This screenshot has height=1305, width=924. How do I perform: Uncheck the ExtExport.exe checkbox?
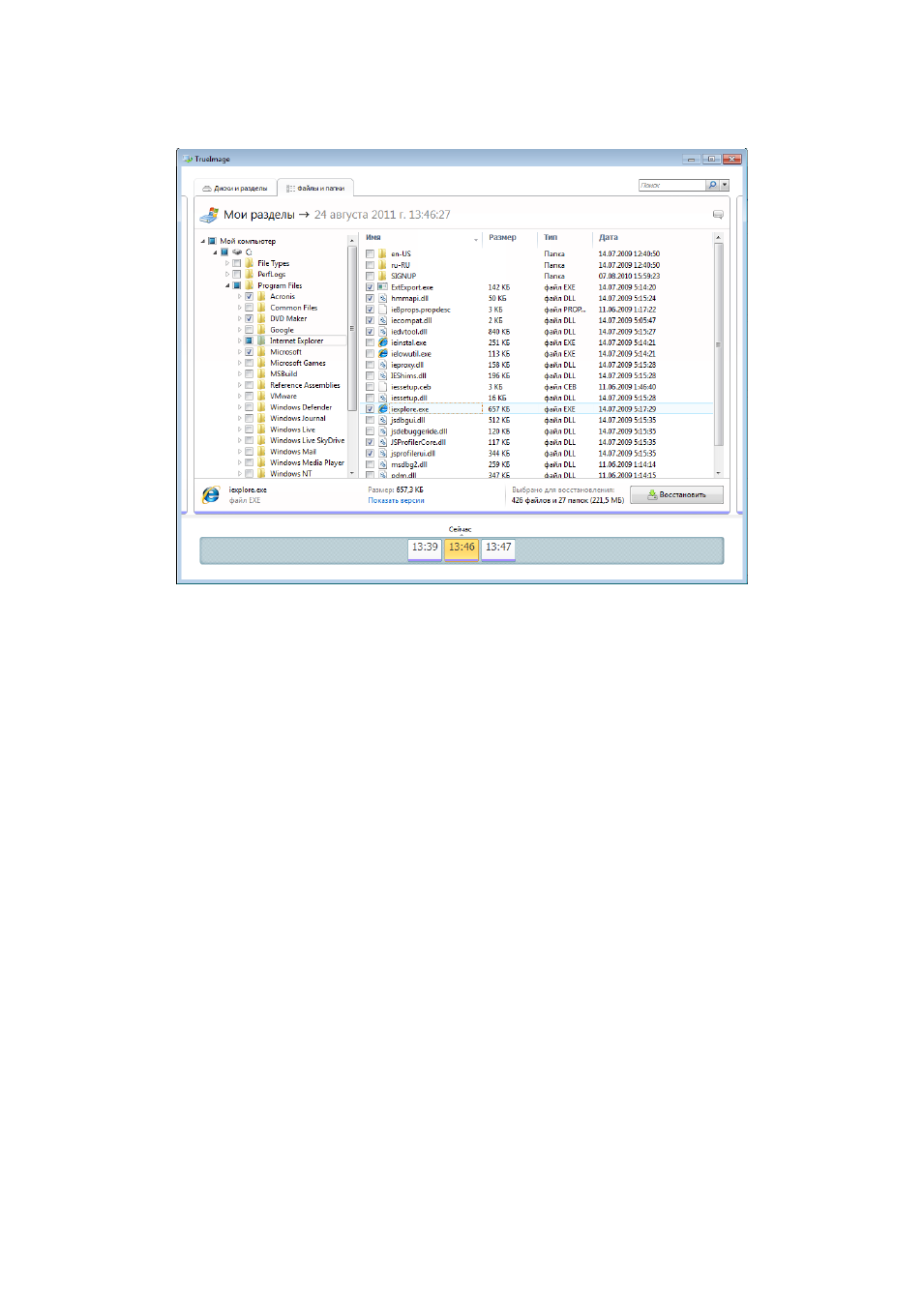pyautogui.click(x=370, y=287)
